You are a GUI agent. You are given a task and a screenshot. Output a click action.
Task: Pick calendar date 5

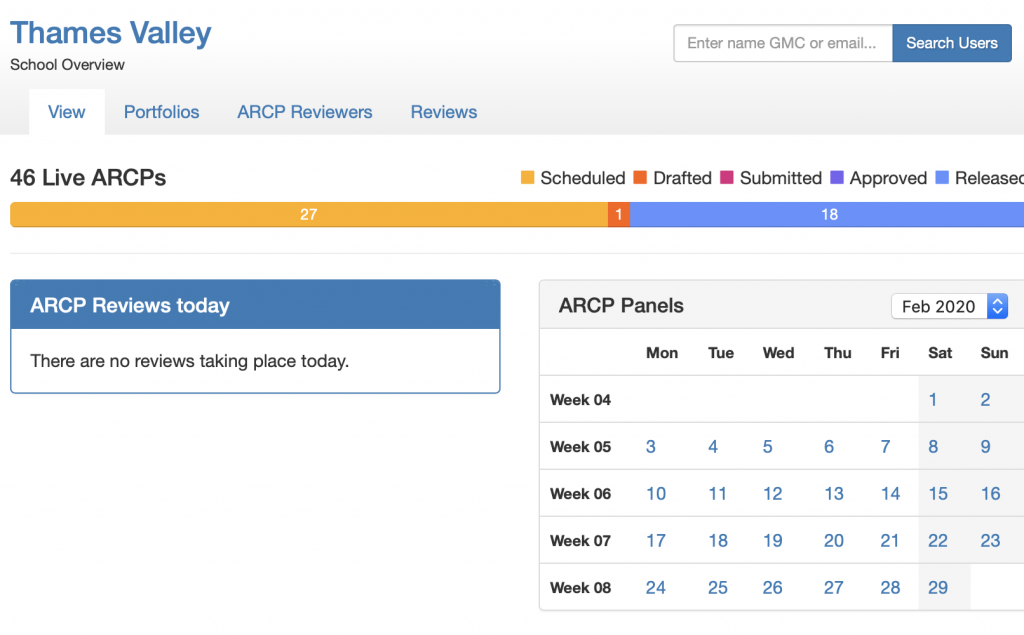click(767, 446)
